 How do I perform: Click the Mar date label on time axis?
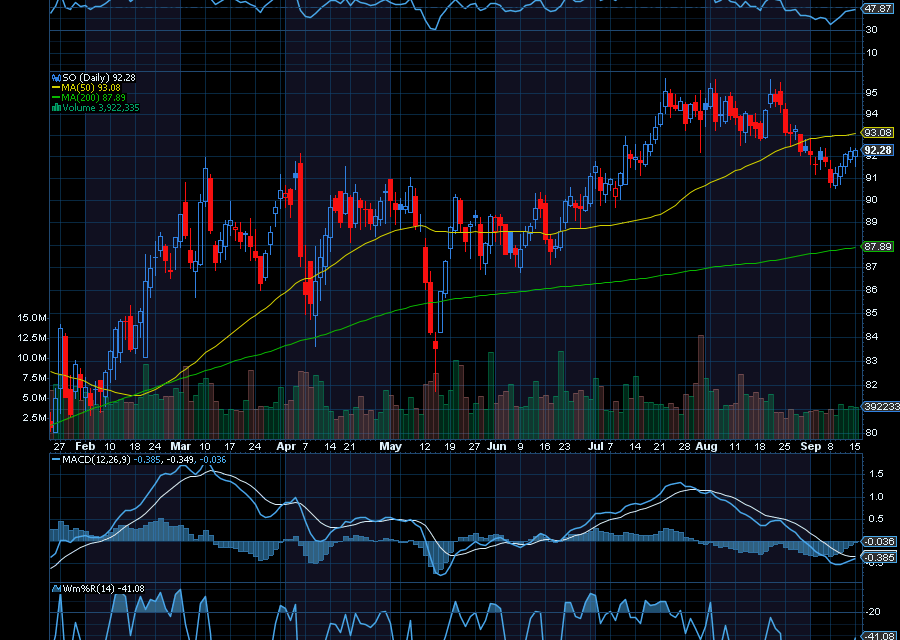pos(180,447)
